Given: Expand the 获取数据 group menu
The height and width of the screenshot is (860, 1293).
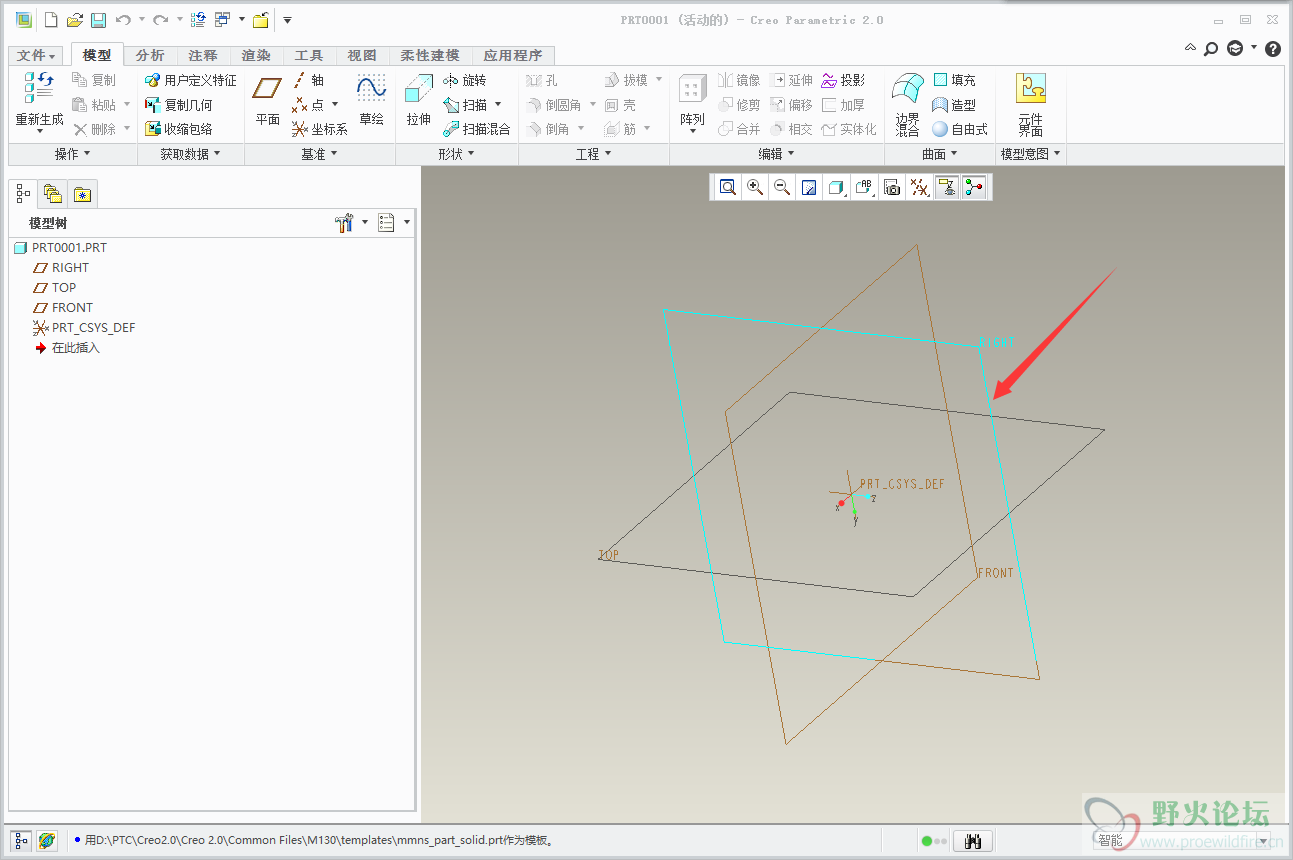Looking at the screenshot, I should click(190, 154).
